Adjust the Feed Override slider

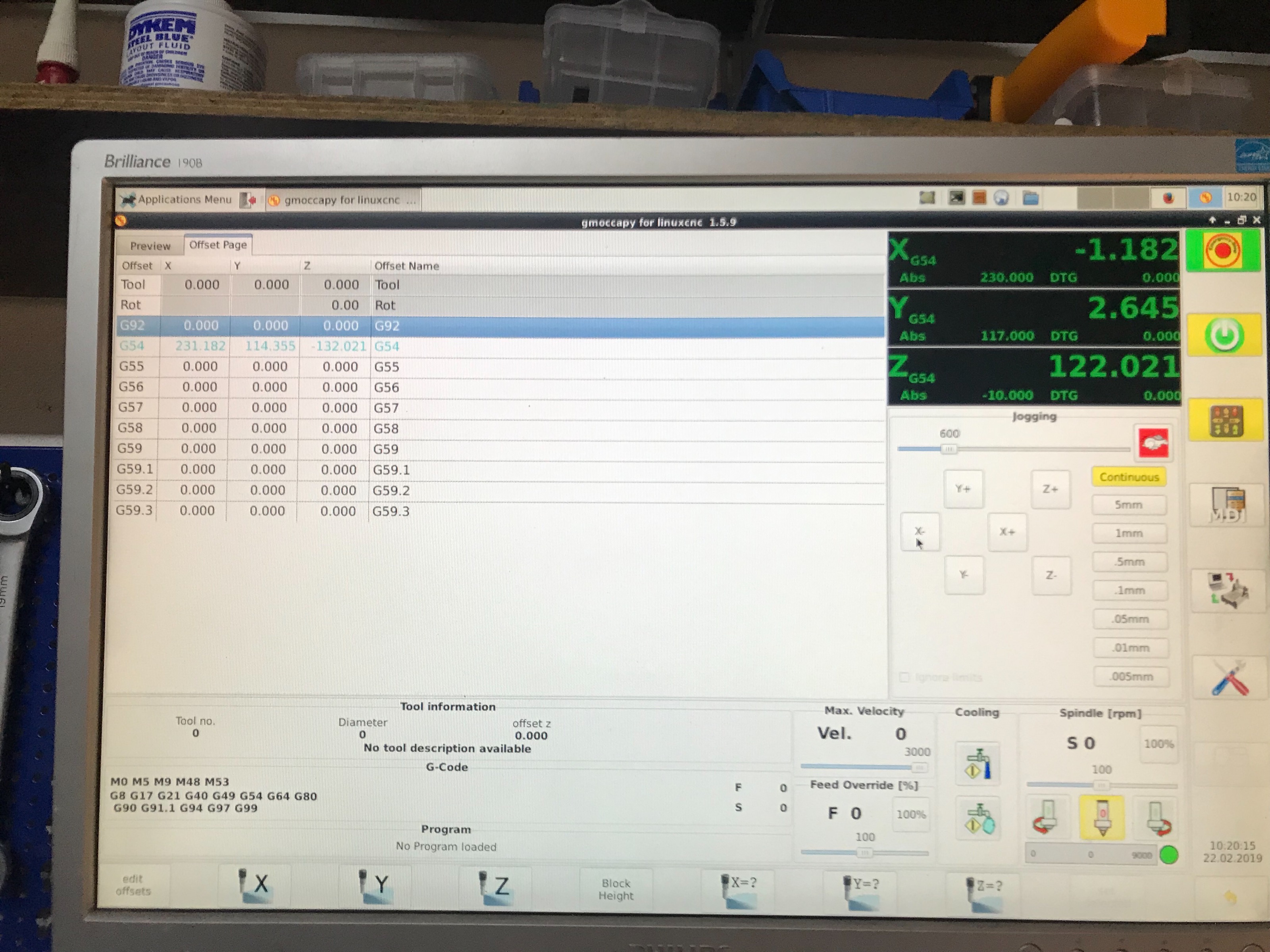click(865, 853)
